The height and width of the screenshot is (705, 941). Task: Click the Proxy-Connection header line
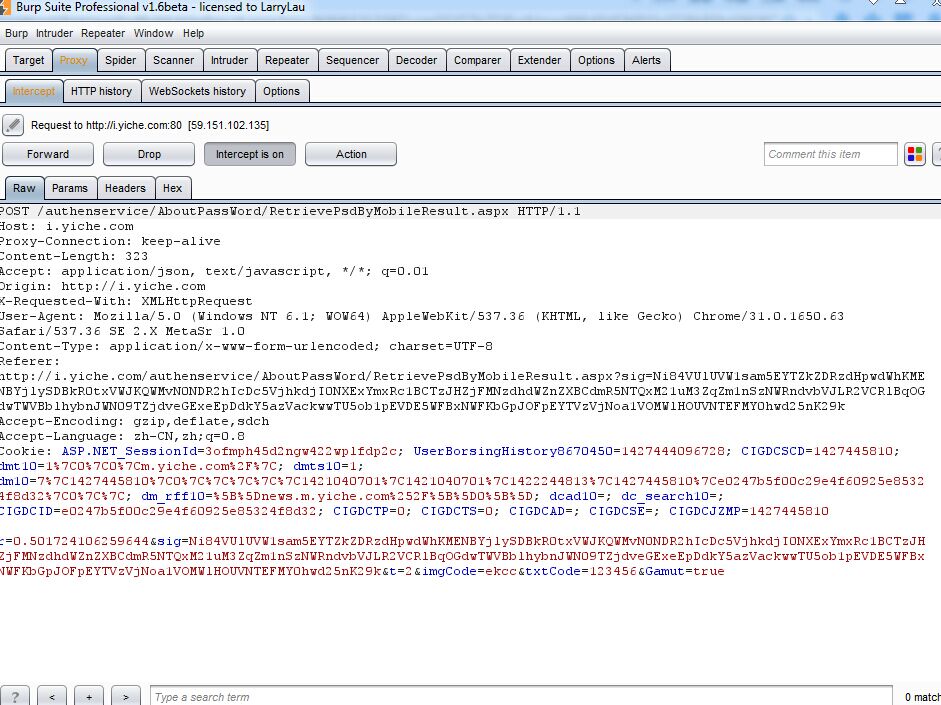coord(110,241)
